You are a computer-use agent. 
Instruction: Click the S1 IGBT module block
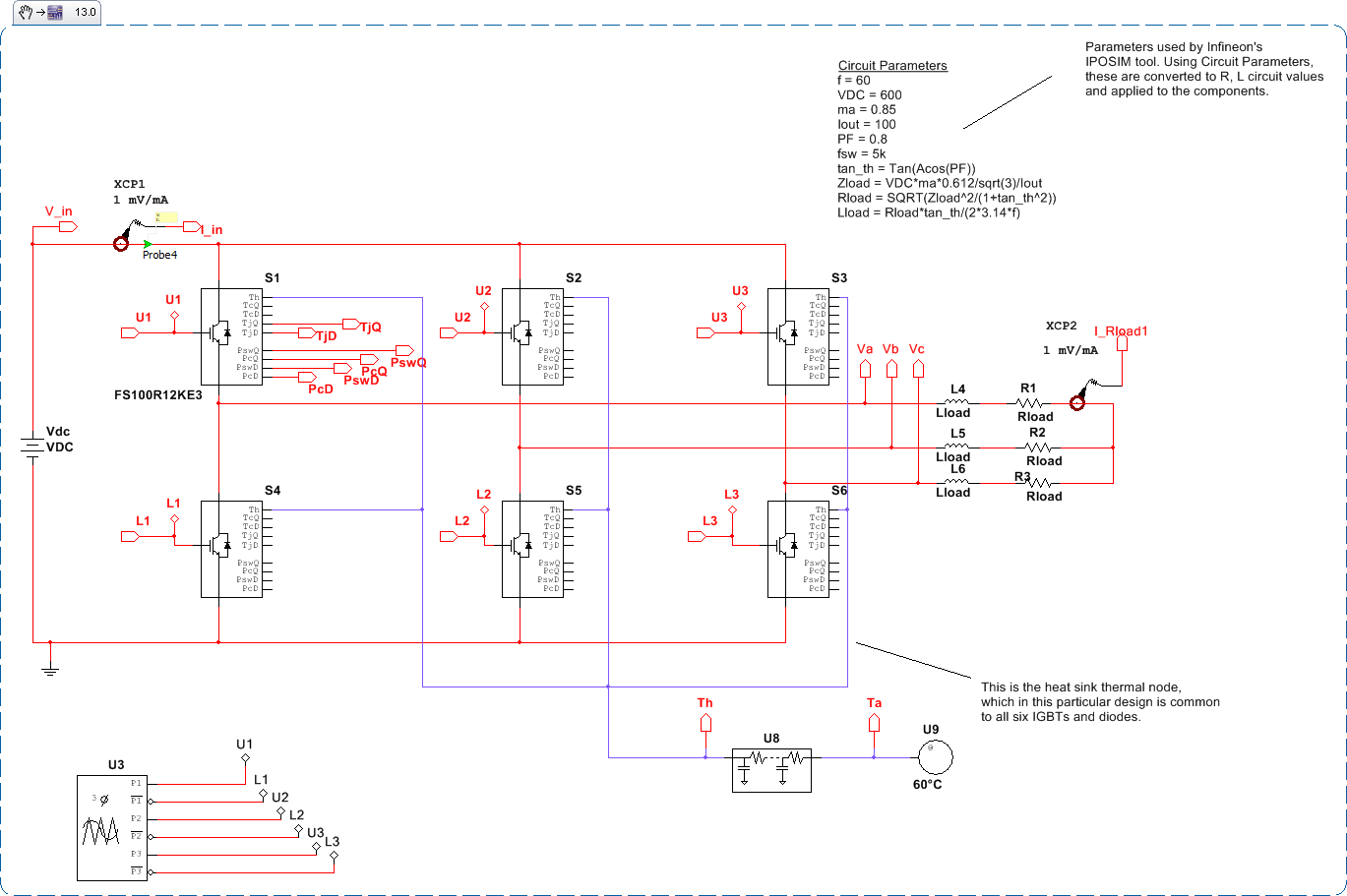[x=236, y=335]
